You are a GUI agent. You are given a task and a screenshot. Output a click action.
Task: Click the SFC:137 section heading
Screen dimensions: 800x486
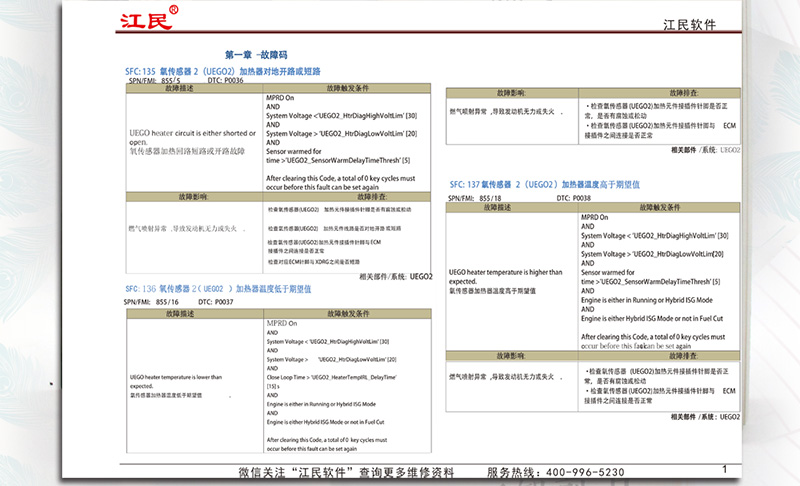tap(551, 186)
